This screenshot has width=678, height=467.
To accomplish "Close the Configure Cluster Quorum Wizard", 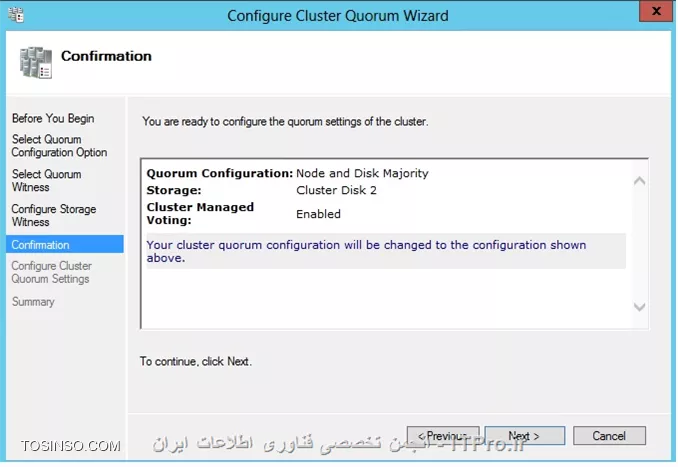I will pyautogui.click(x=656, y=11).
